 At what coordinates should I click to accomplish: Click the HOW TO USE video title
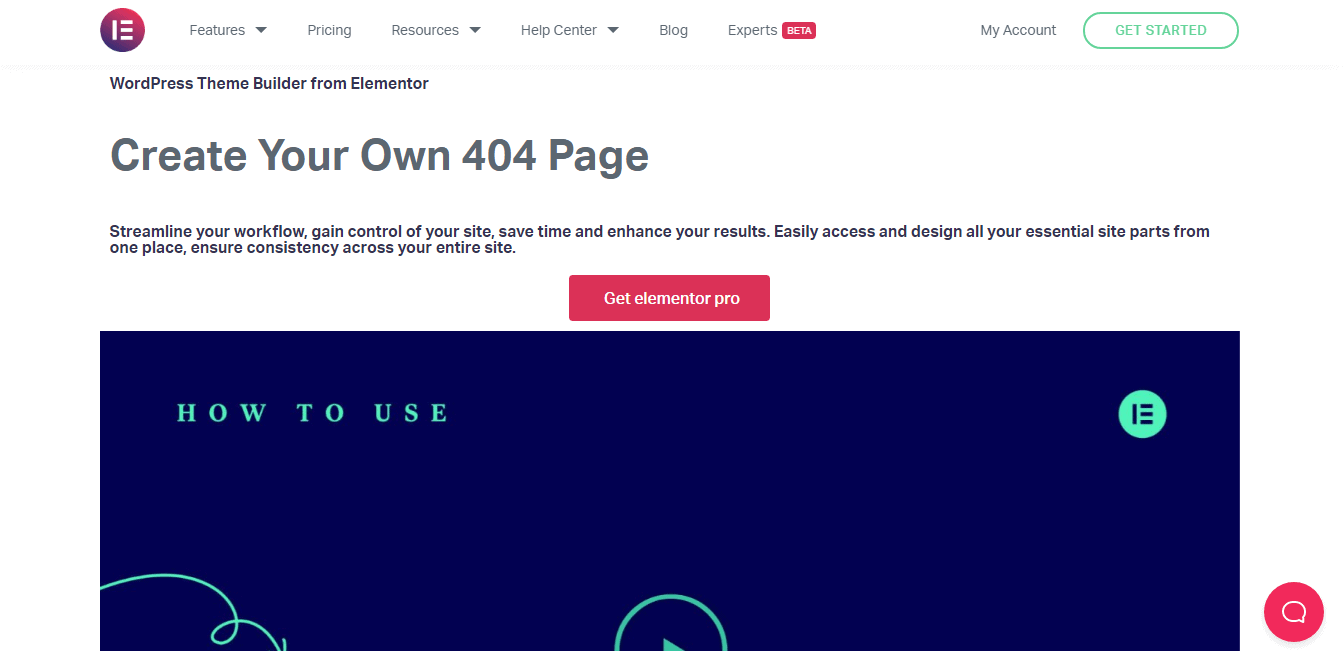pos(312,413)
